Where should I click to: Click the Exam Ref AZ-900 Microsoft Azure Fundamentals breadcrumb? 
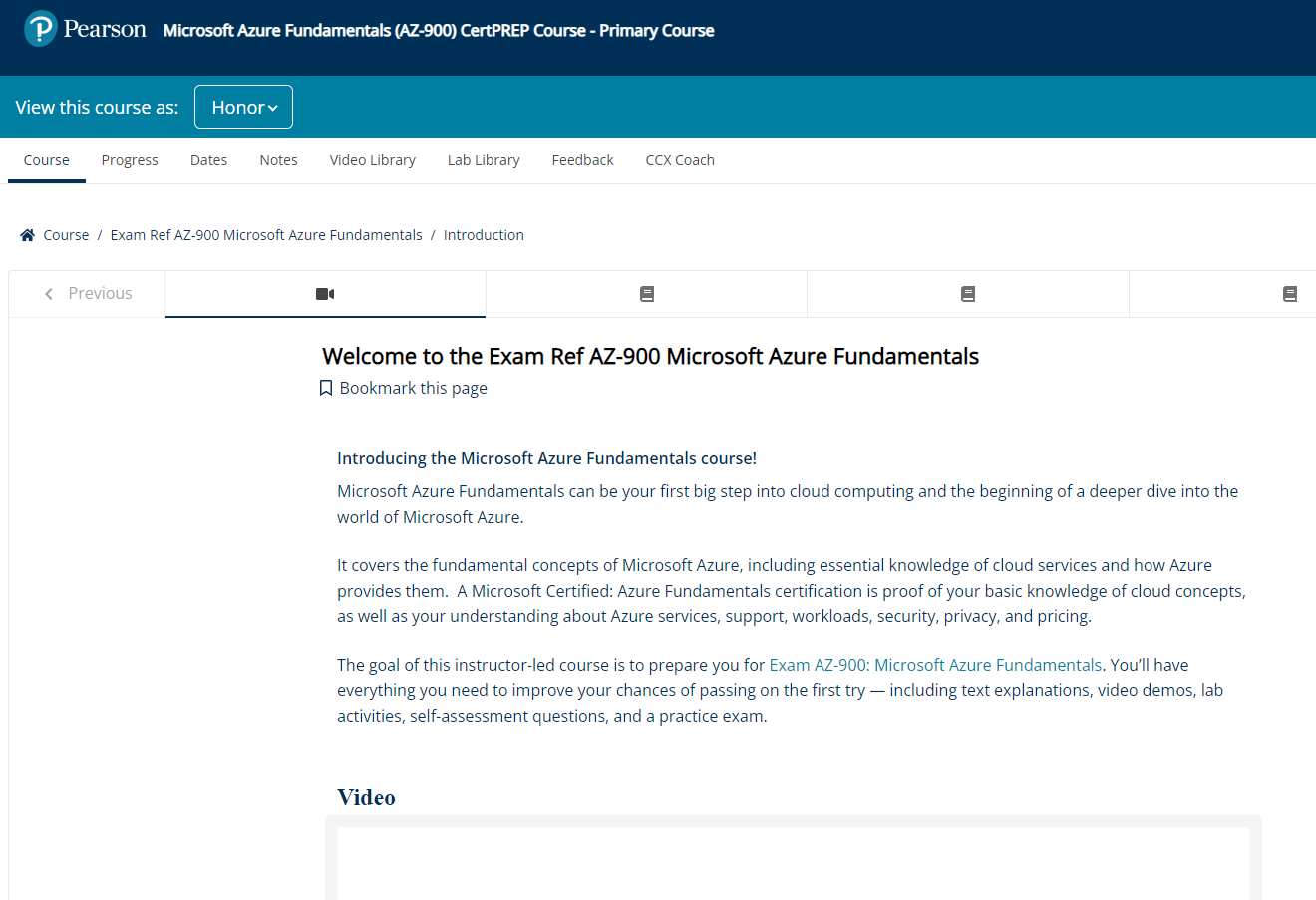click(266, 235)
